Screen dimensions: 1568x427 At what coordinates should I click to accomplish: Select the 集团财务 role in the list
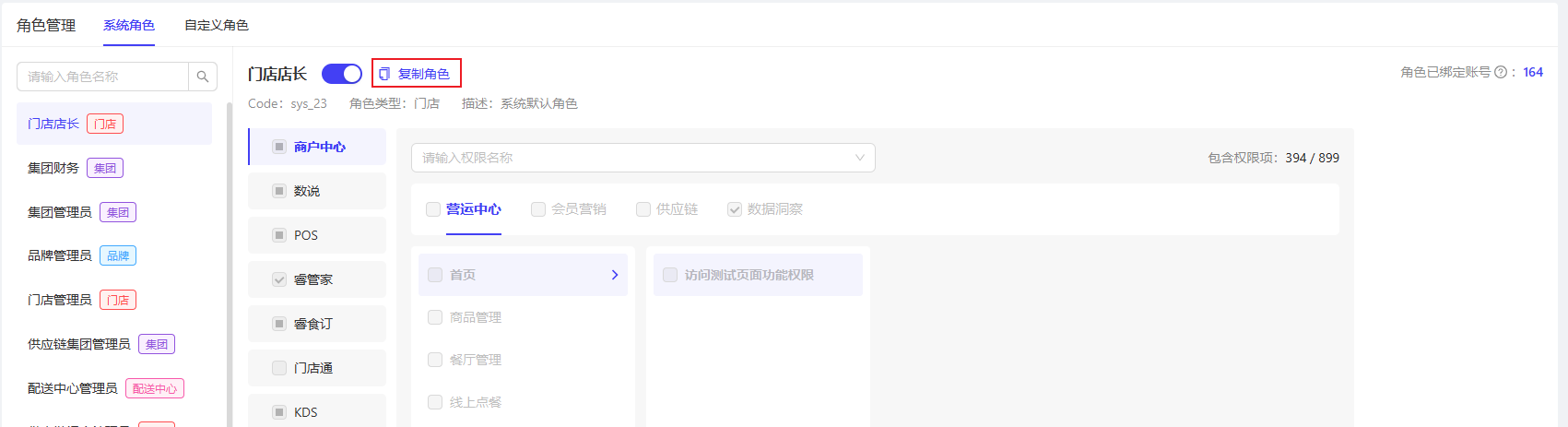pos(53,168)
